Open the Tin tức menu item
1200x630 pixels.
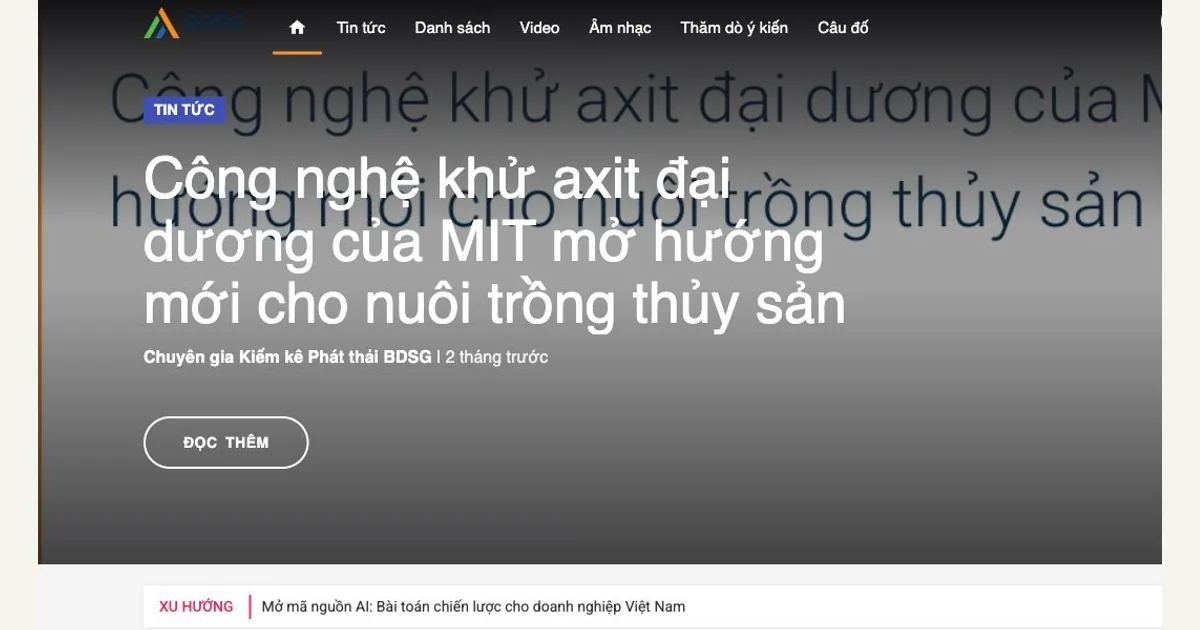click(x=361, y=28)
